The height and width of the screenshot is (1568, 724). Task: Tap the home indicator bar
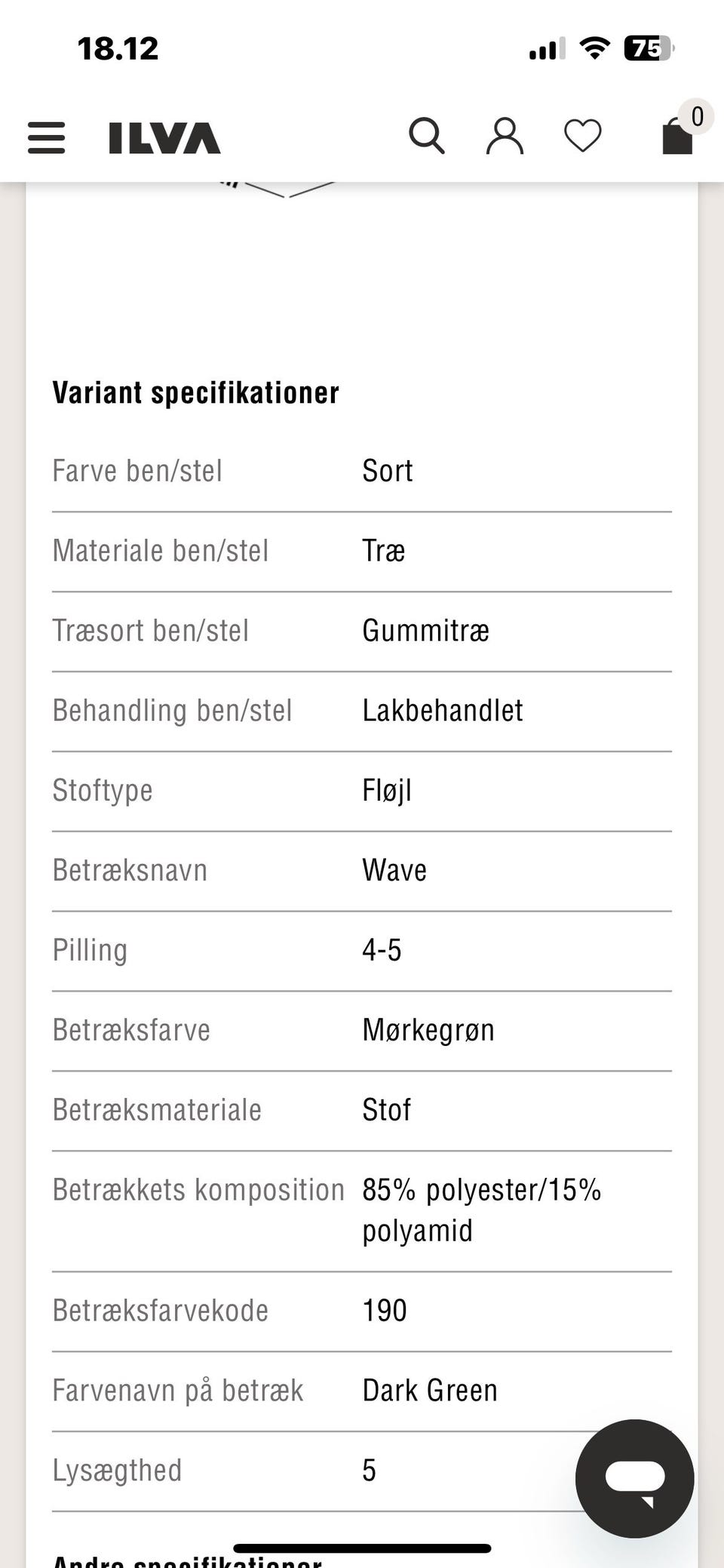pos(362,1548)
